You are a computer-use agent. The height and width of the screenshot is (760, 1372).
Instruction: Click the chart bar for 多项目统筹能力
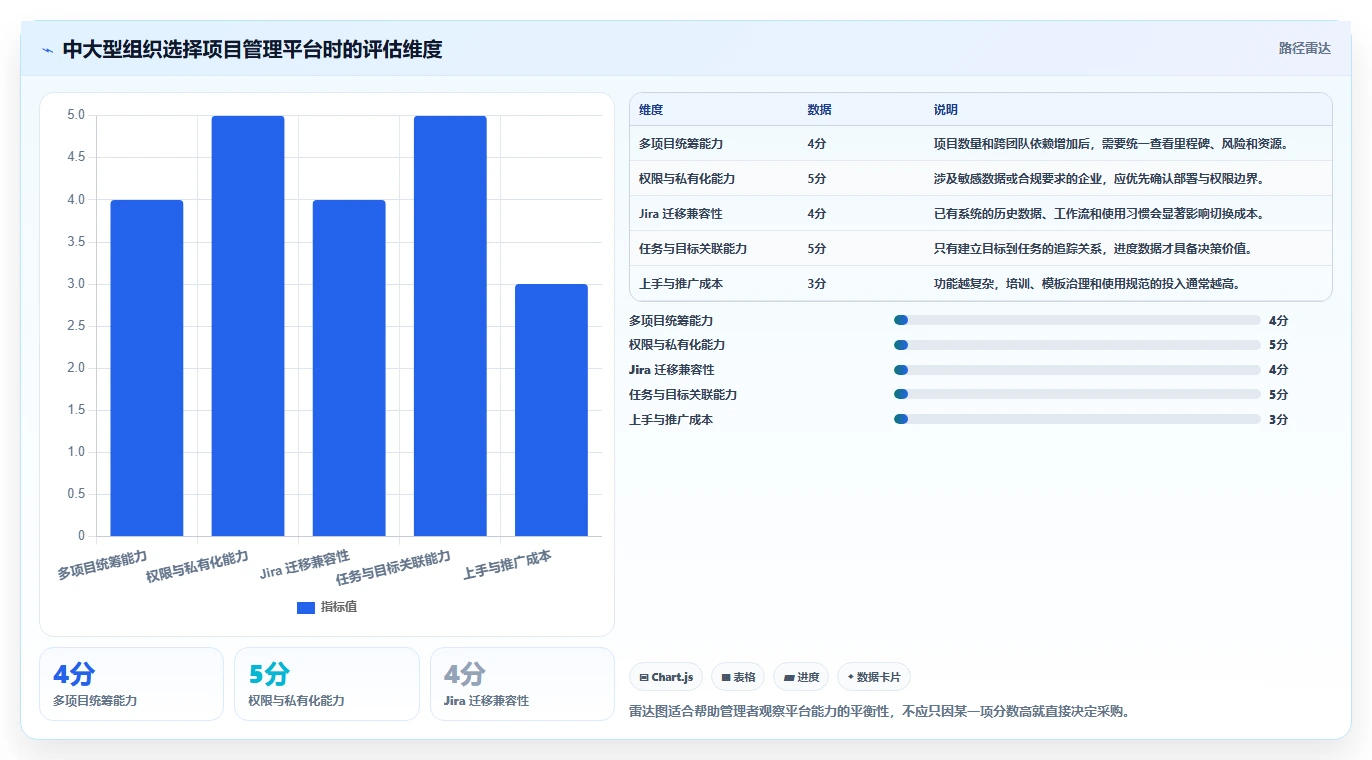147,368
